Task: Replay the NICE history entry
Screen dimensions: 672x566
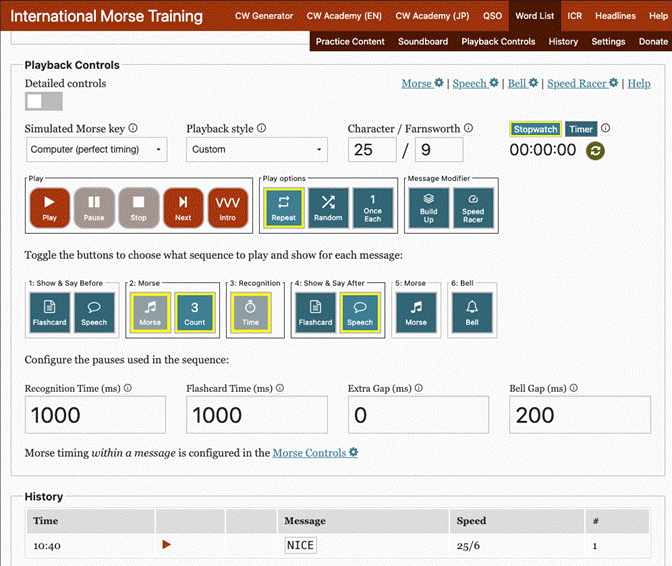Action: (167, 545)
